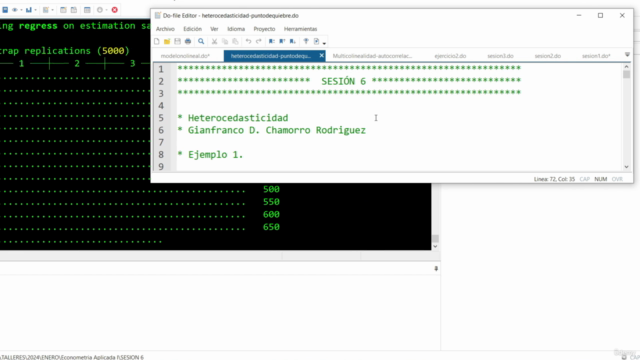Image resolution: width=640 pixels, height=360 pixels.
Task: Click the NUM indicator in status bar
Action: pyautogui.click(x=600, y=179)
